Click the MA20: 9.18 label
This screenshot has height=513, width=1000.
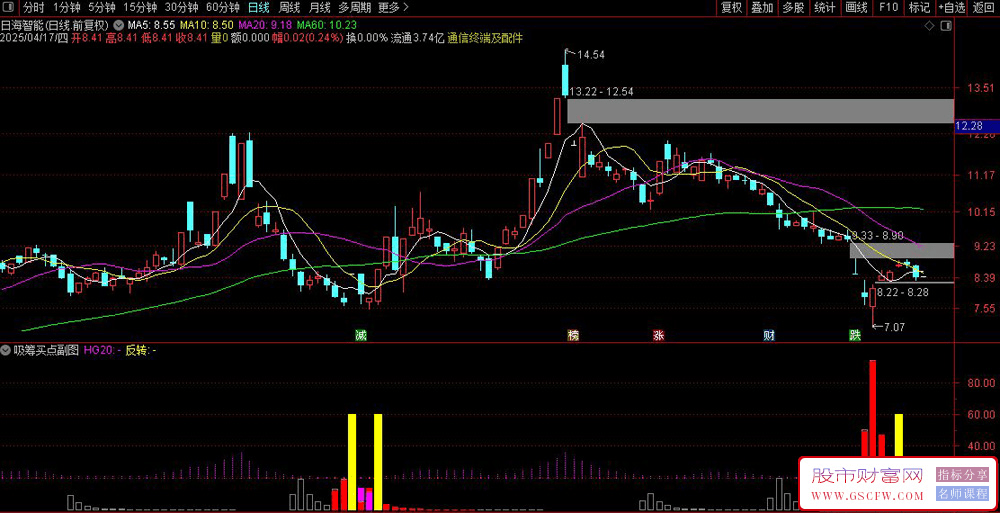[x=265, y=26]
